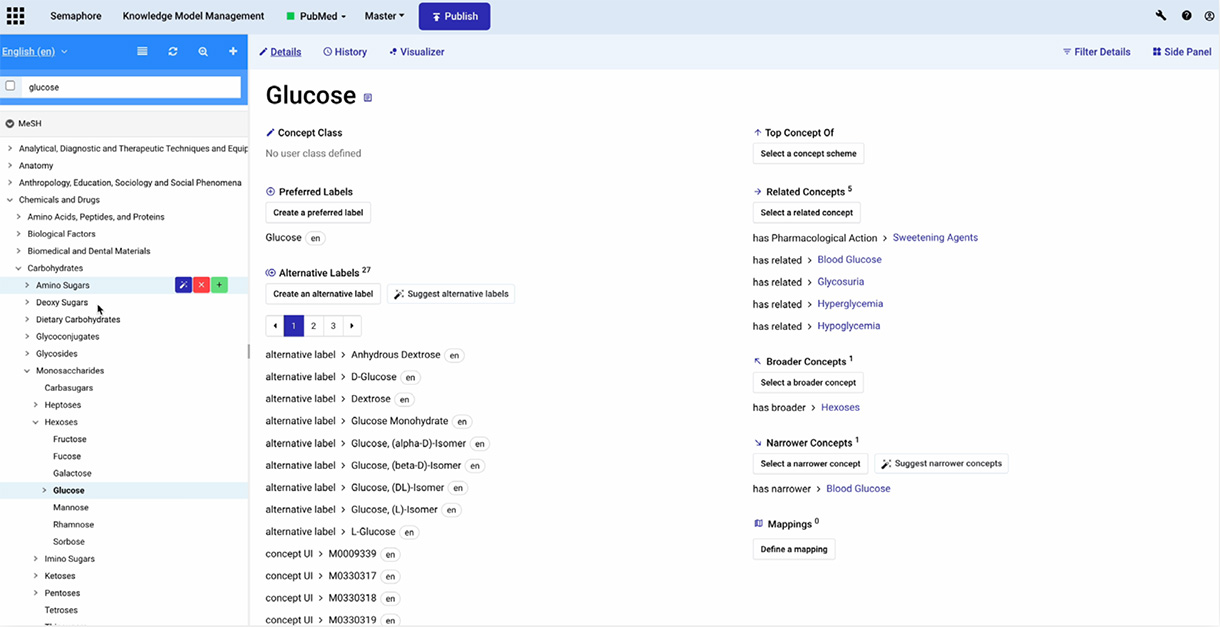Screen dimensions: 1220x627
Task: Click the red X icon next to Amino Sugars
Action: click(201, 285)
